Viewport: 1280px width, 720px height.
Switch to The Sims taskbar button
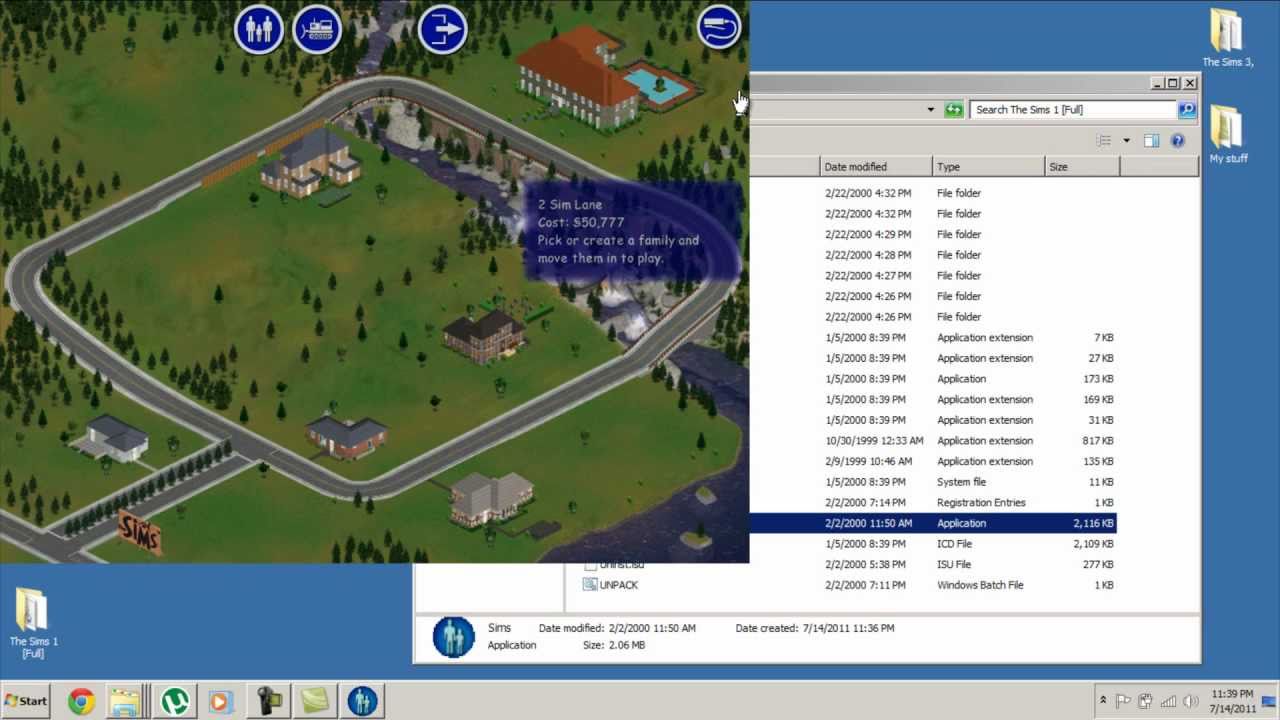coord(362,701)
